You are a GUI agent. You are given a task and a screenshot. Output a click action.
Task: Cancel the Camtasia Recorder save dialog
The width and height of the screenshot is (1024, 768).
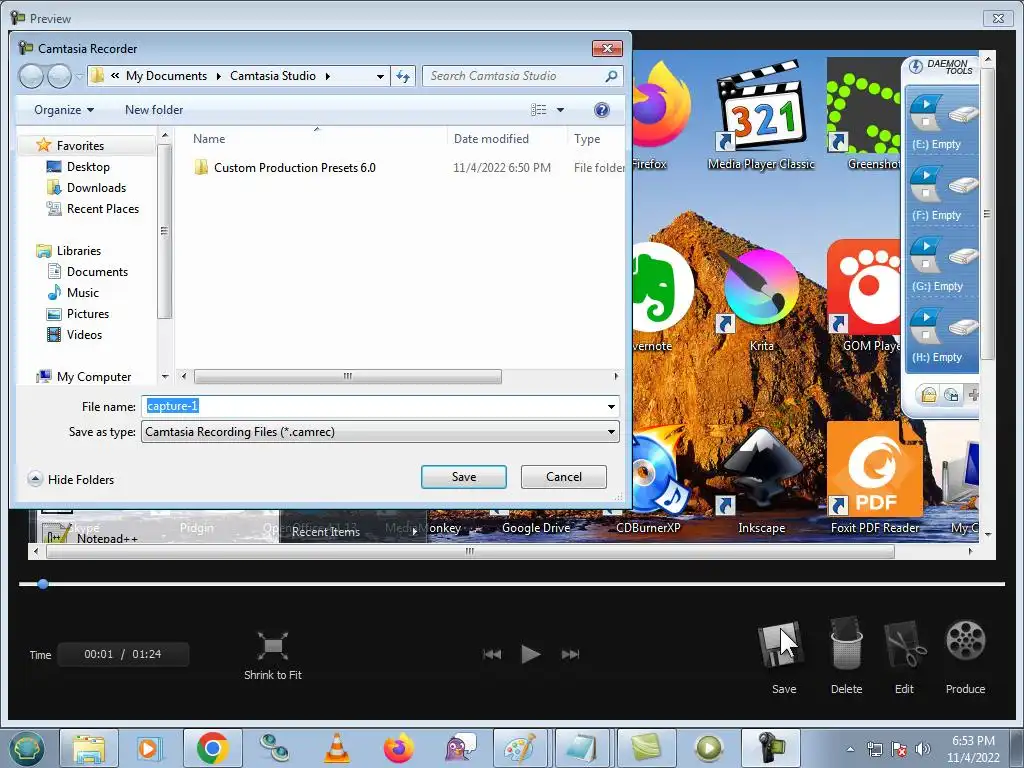pyautogui.click(x=564, y=477)
